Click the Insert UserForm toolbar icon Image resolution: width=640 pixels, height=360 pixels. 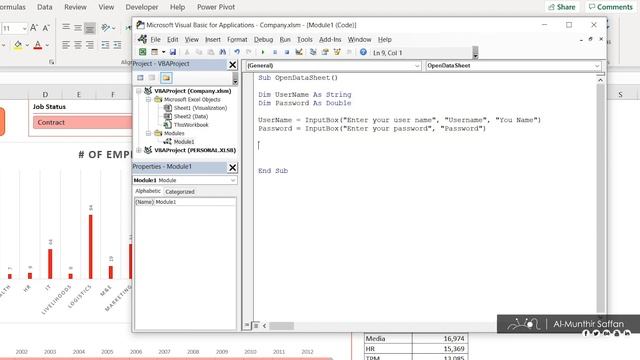point(154,52)
